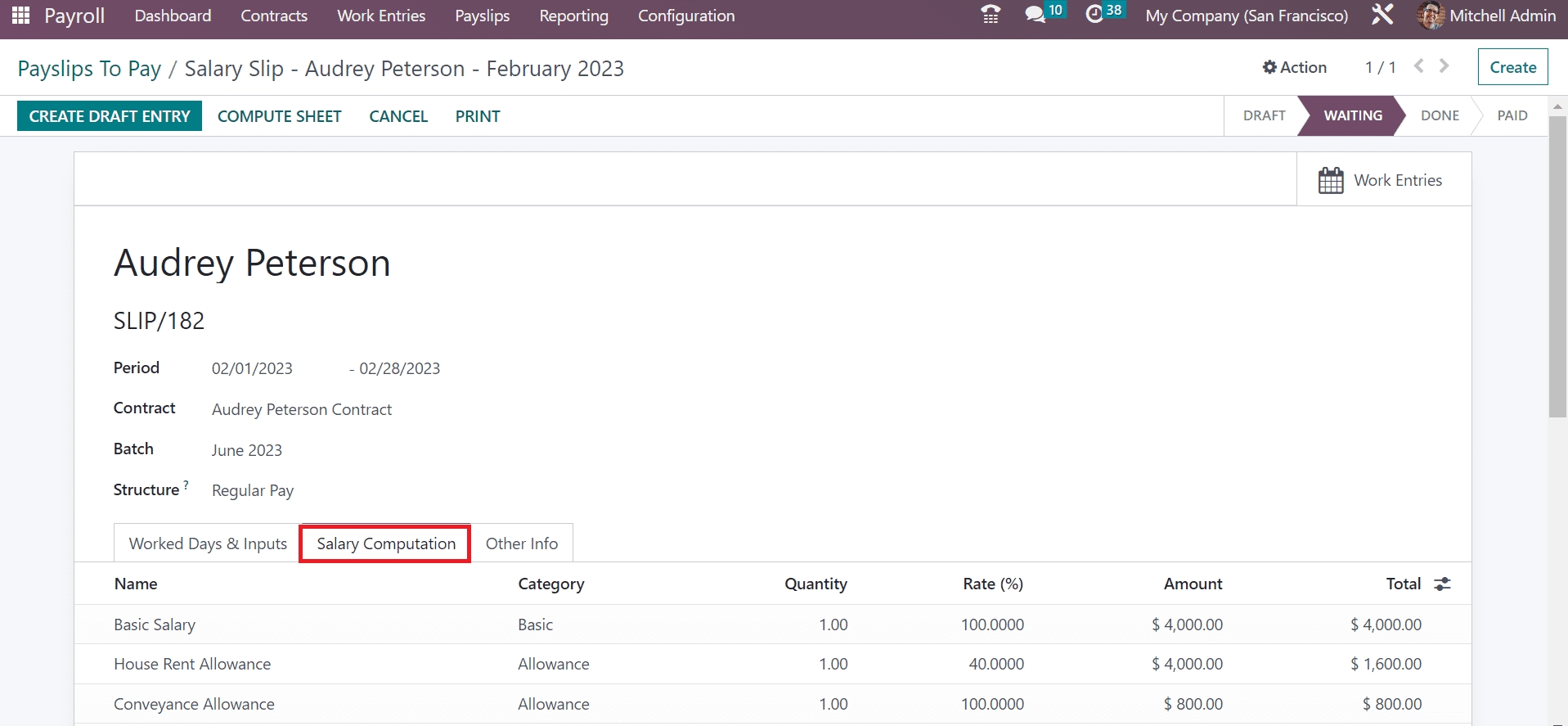Click Create Draft Entry button

[110, 116]
